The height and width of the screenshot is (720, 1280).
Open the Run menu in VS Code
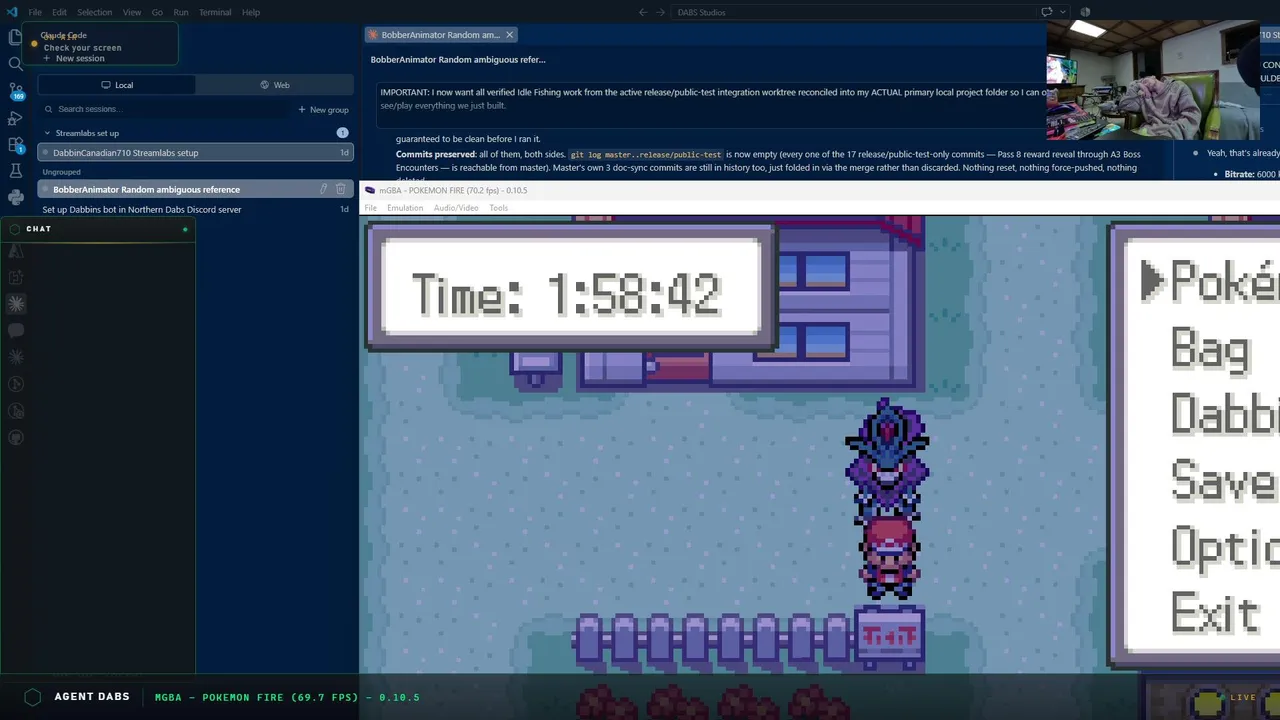tap(181, 12)
